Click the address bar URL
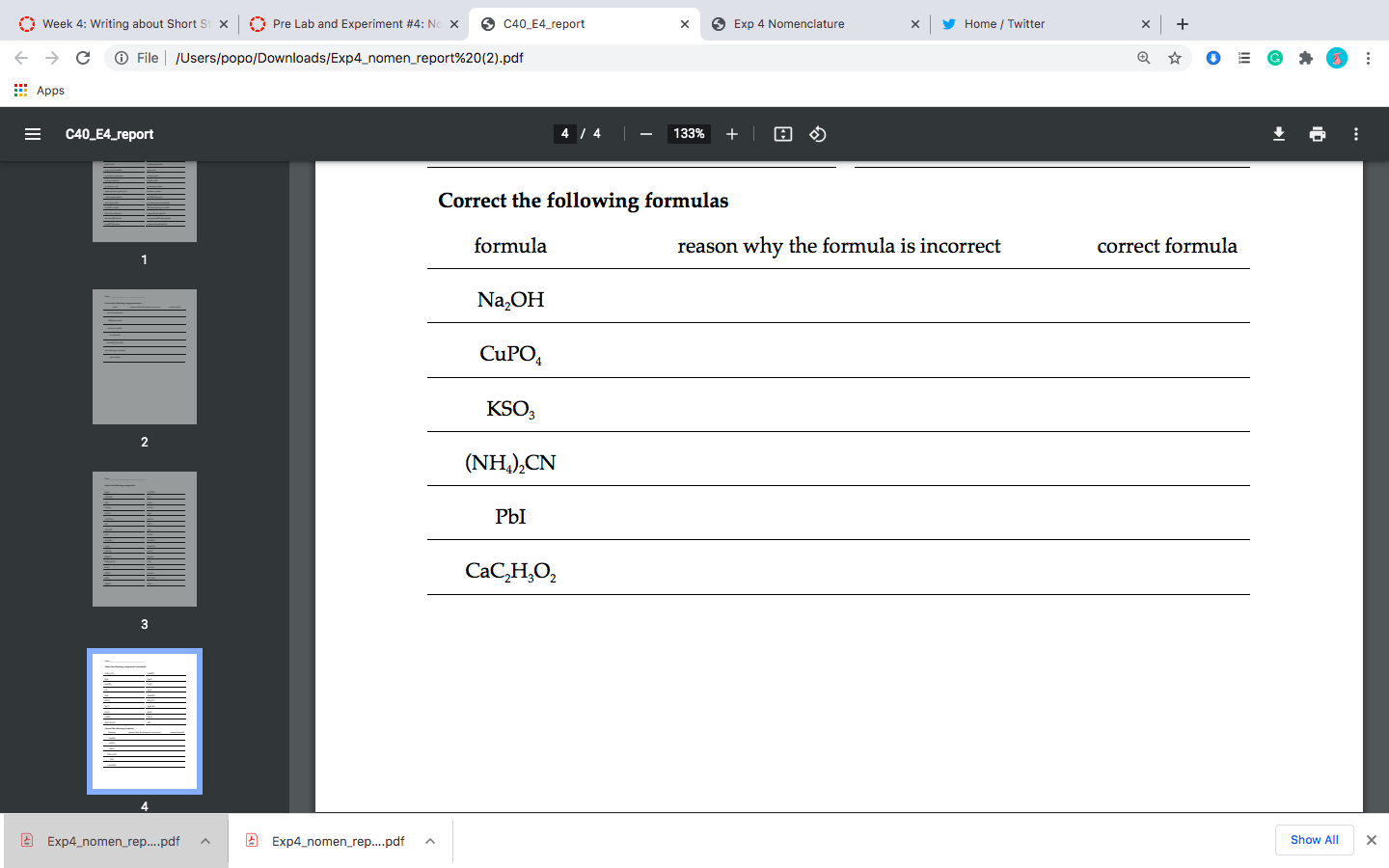This screenshot has height=868, width=1389. coord(349,58)
